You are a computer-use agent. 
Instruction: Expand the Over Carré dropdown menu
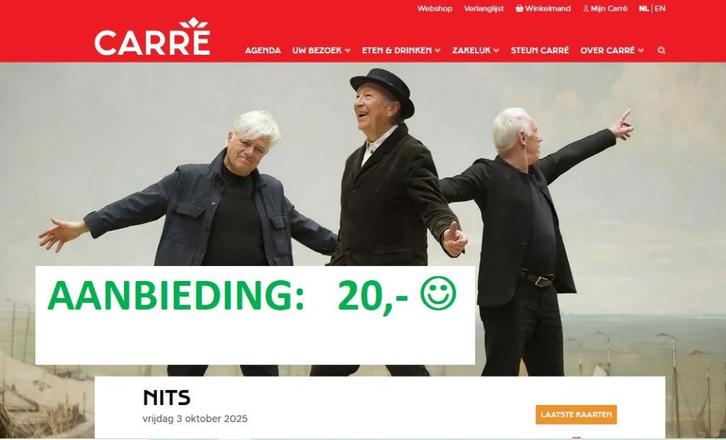coord(612,50)
